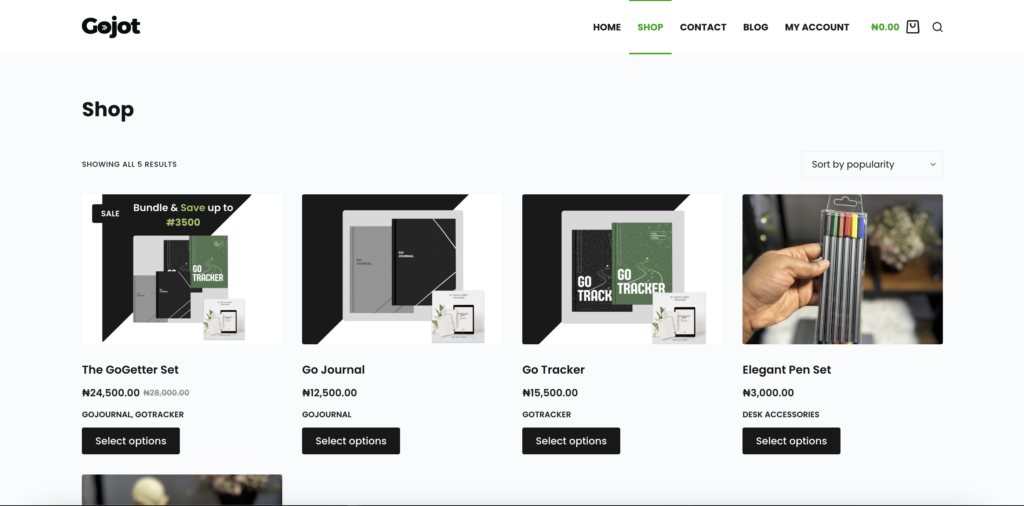1024x506 pixels.
Task: Go to the Home menu item
Action: click(607, 27)
